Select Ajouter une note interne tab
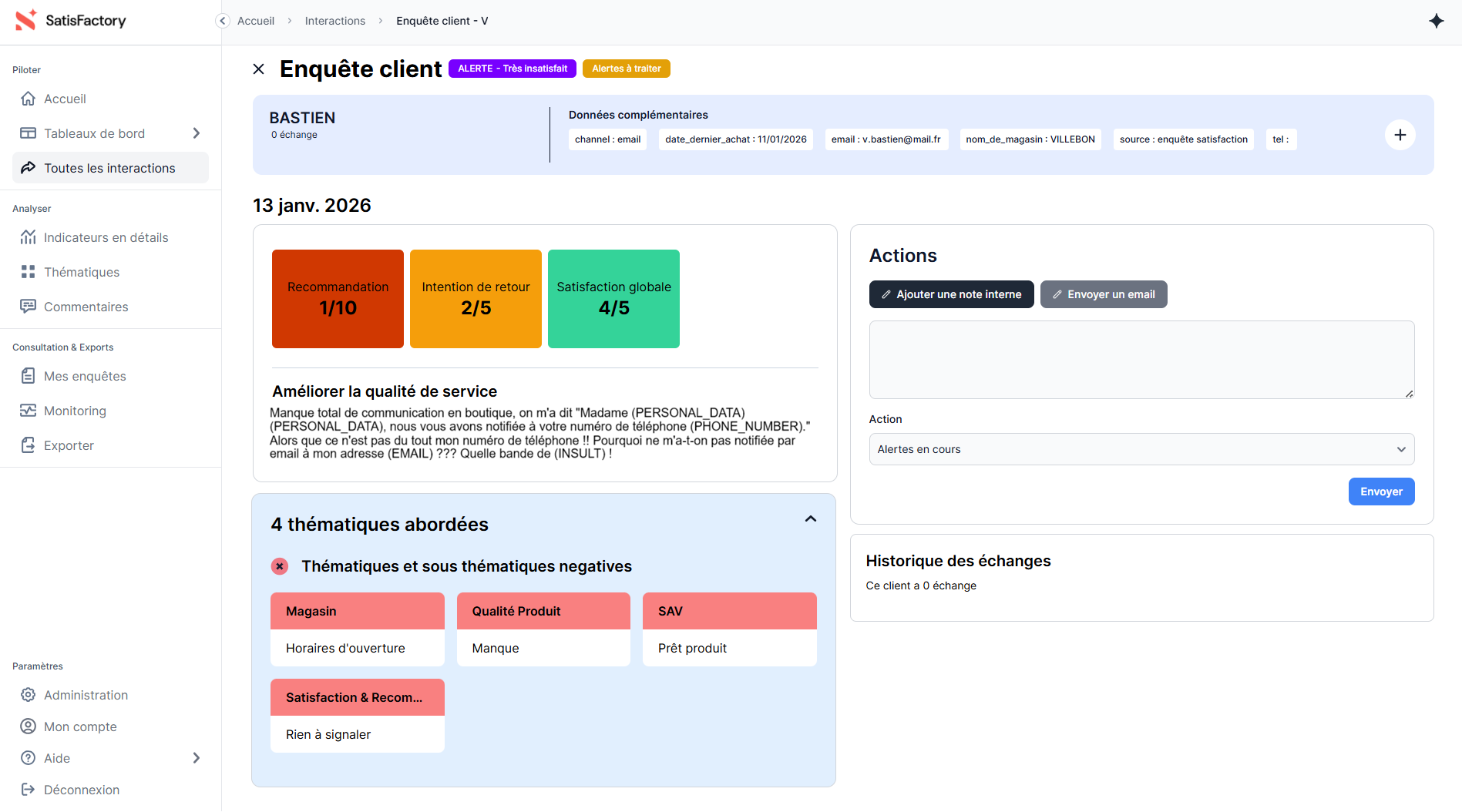The image size is (1462, 812). tap(951, 294)
